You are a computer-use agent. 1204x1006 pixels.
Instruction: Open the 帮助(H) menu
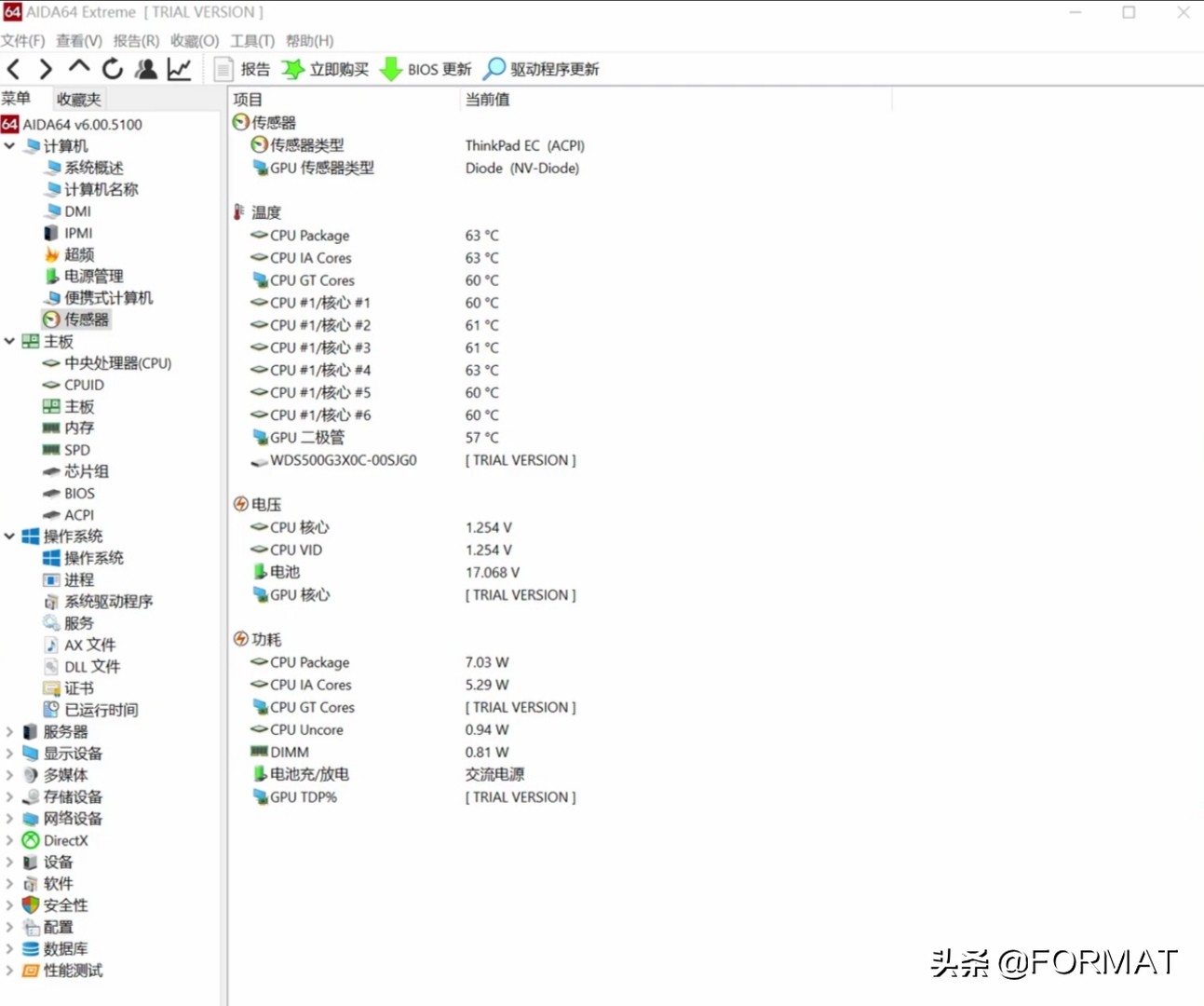coord(309,41)
